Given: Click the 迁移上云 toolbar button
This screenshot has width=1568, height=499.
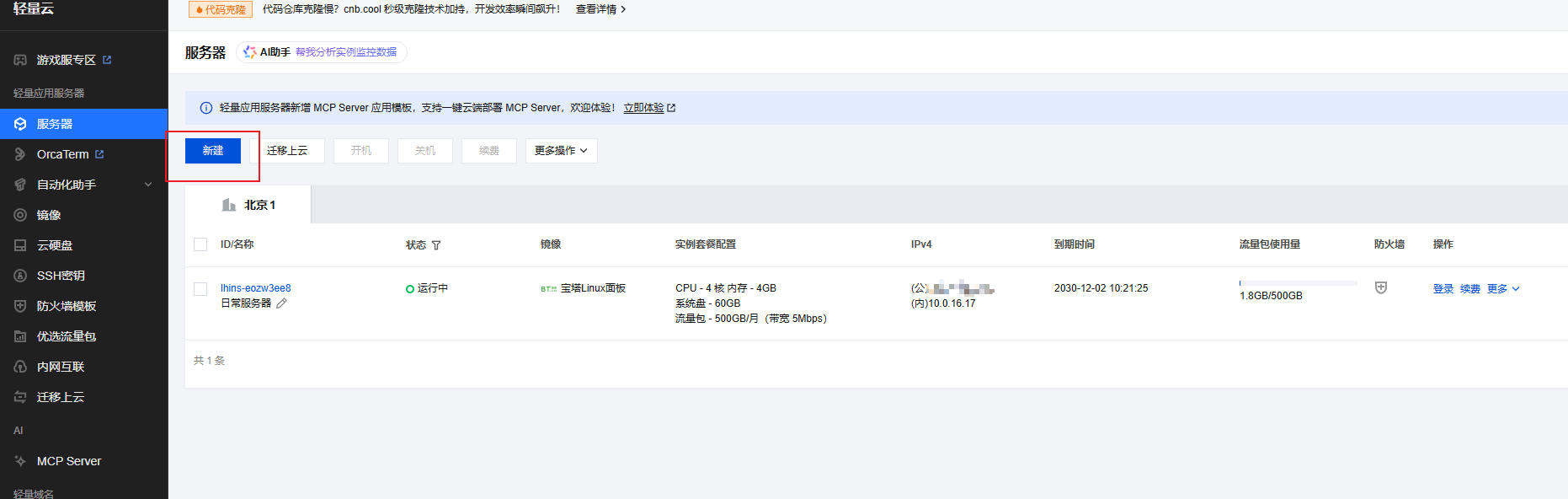Looking at the screenshot, I should coord(287,151).
